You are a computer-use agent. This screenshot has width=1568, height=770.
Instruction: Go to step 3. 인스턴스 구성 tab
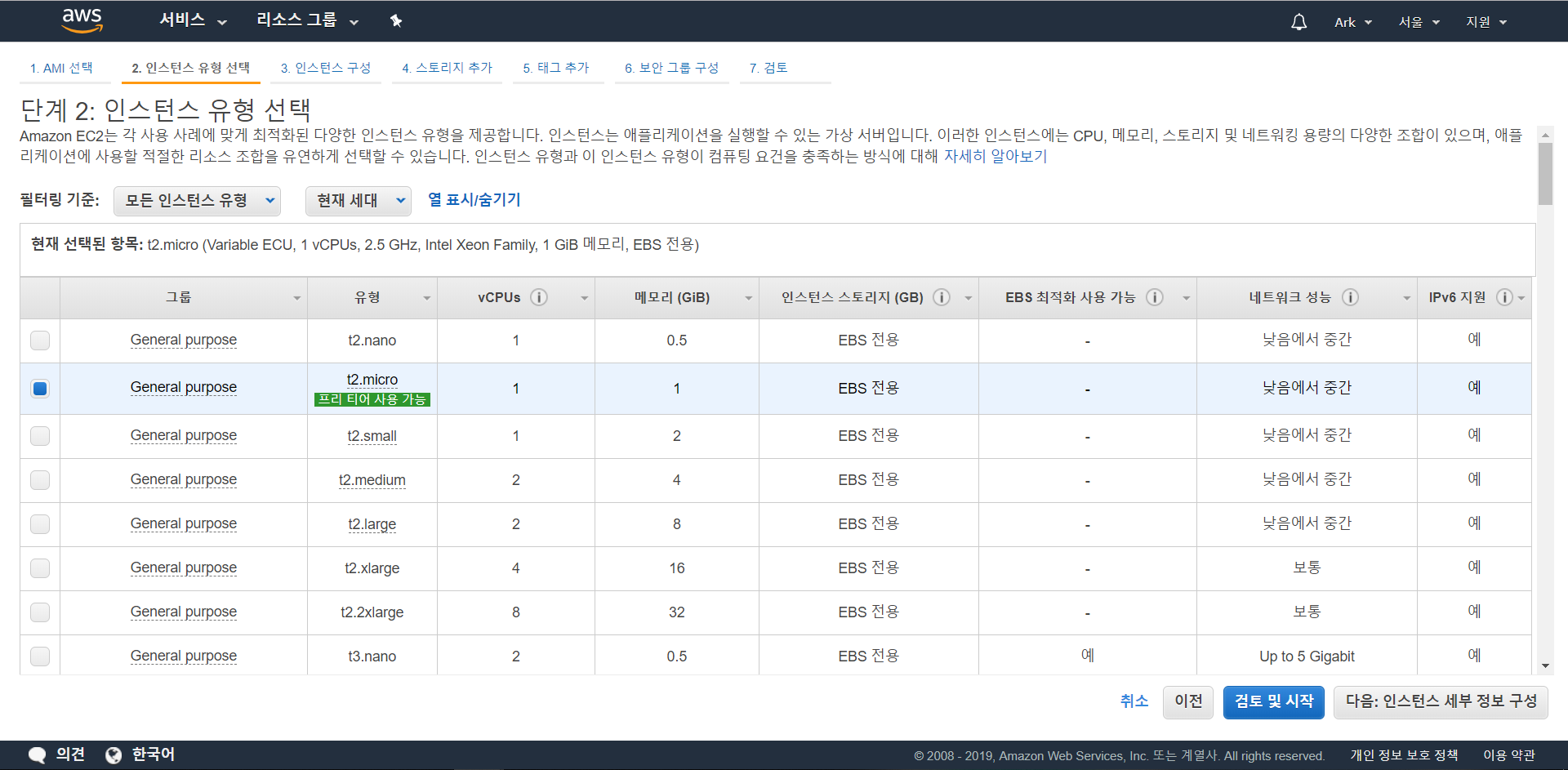[326, 68]
